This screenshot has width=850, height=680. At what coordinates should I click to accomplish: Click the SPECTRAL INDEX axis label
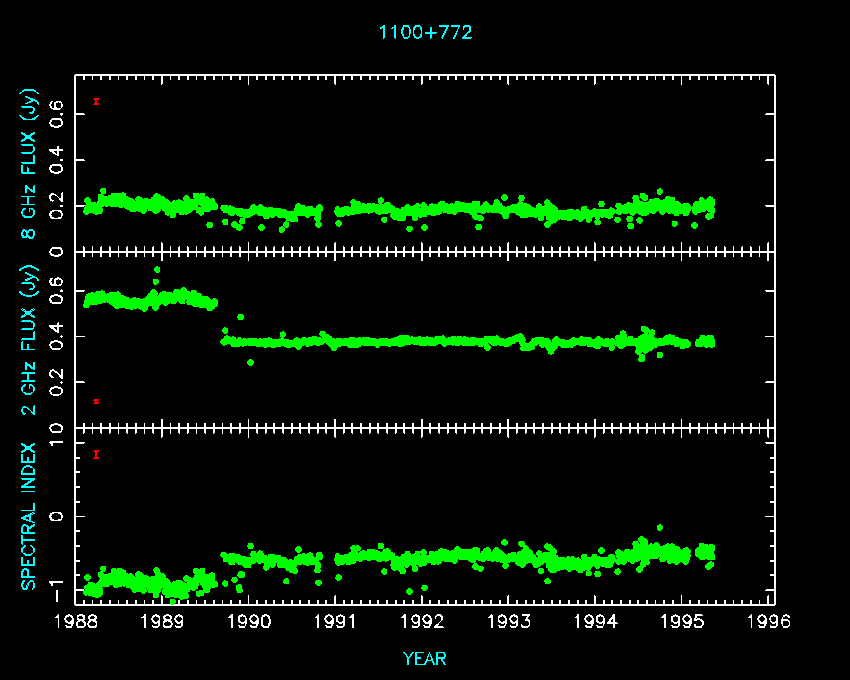[x=32, y=515]
